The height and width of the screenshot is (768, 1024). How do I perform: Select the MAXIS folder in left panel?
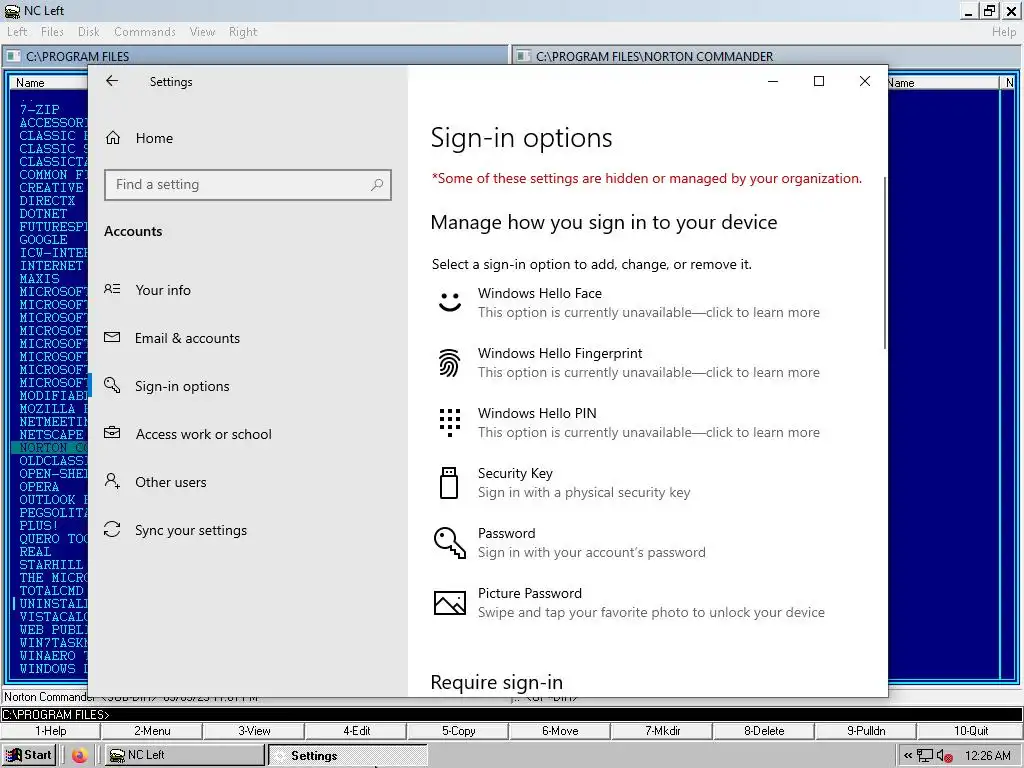pos(39,279)
